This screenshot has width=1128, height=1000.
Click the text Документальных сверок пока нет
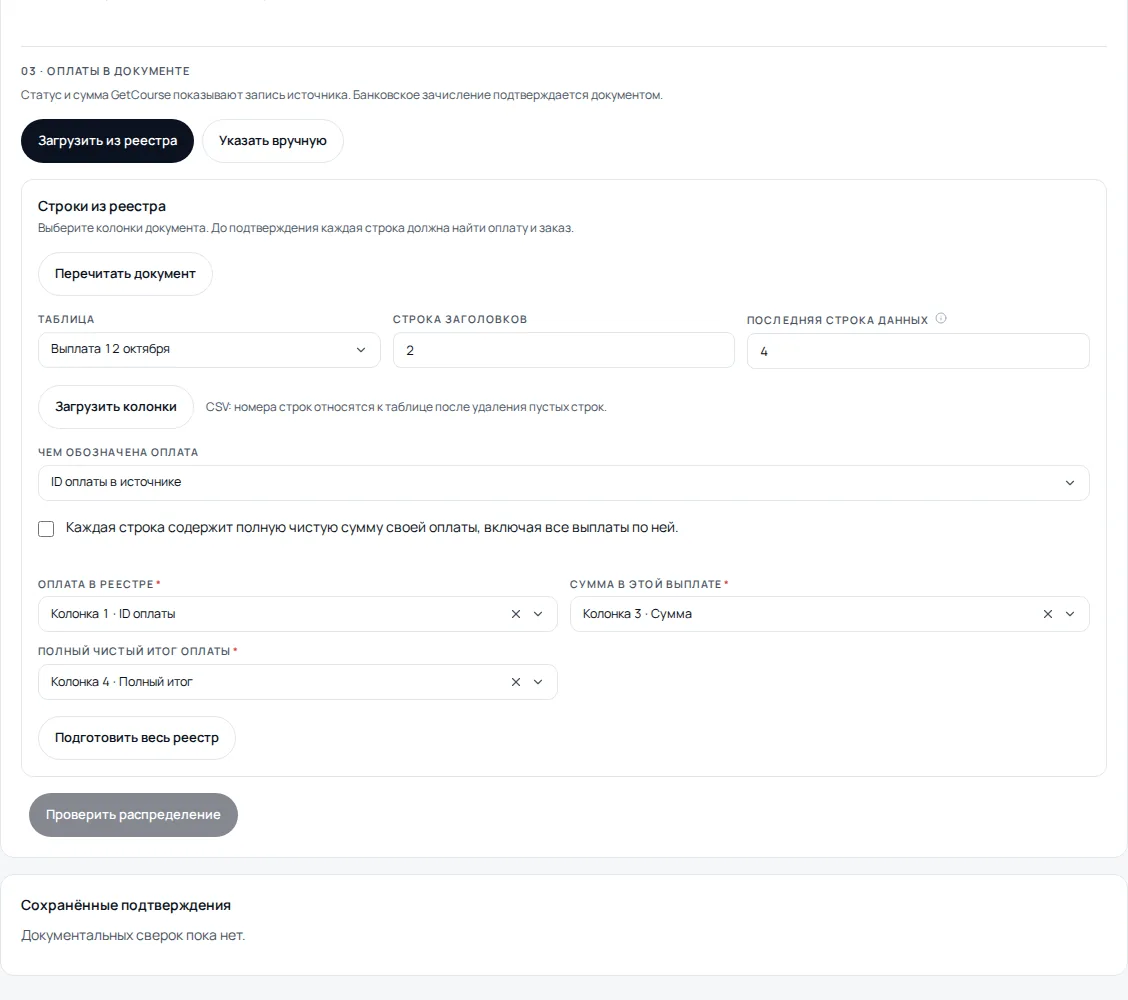click(133, 935)
